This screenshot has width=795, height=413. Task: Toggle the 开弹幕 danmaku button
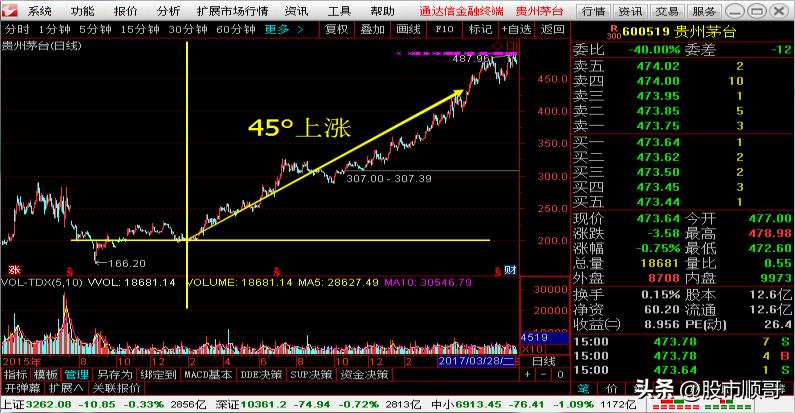coord(22,388)
